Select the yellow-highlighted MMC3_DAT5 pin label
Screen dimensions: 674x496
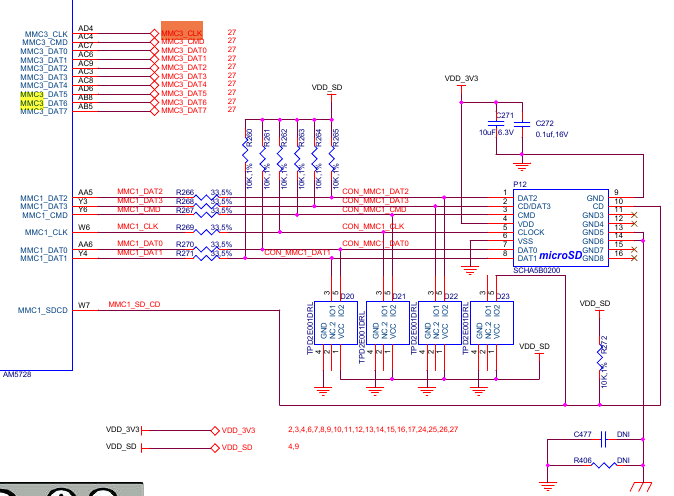[43, 94]
